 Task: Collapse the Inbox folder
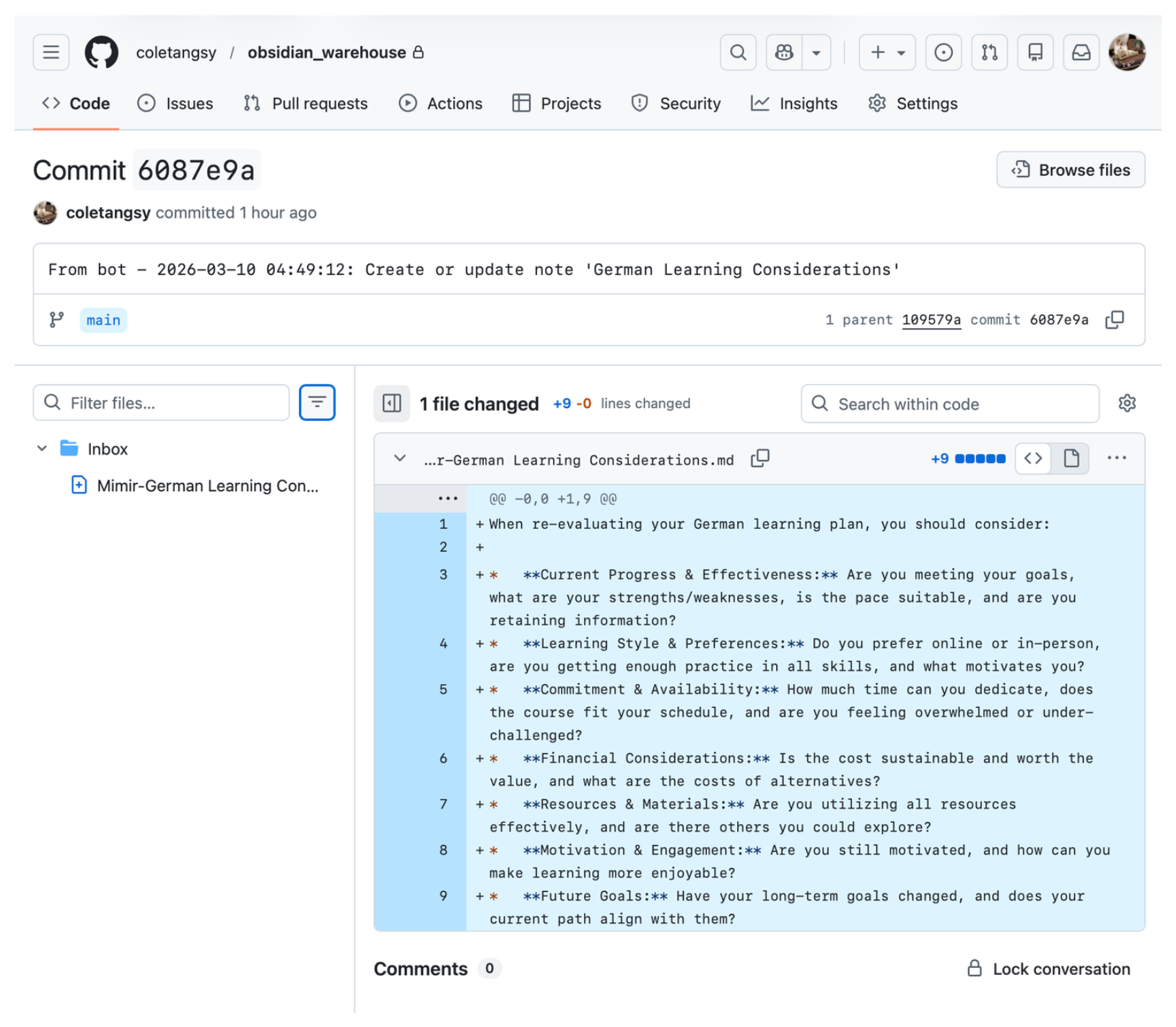(42, 448)
